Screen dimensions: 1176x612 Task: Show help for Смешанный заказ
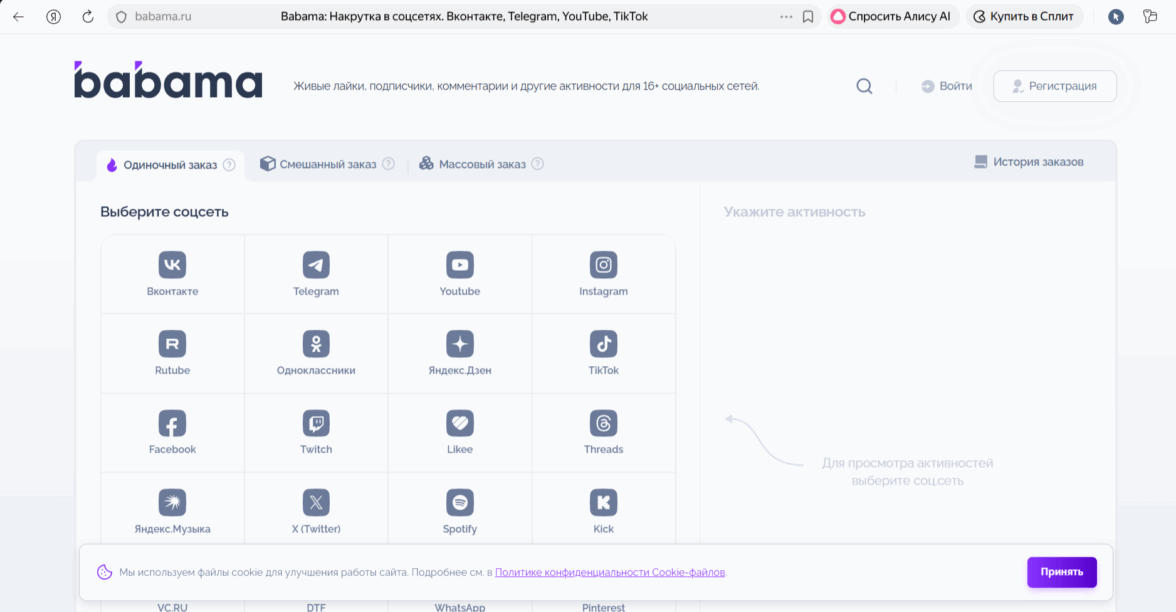pyautogui.click(x=388, y=164)
